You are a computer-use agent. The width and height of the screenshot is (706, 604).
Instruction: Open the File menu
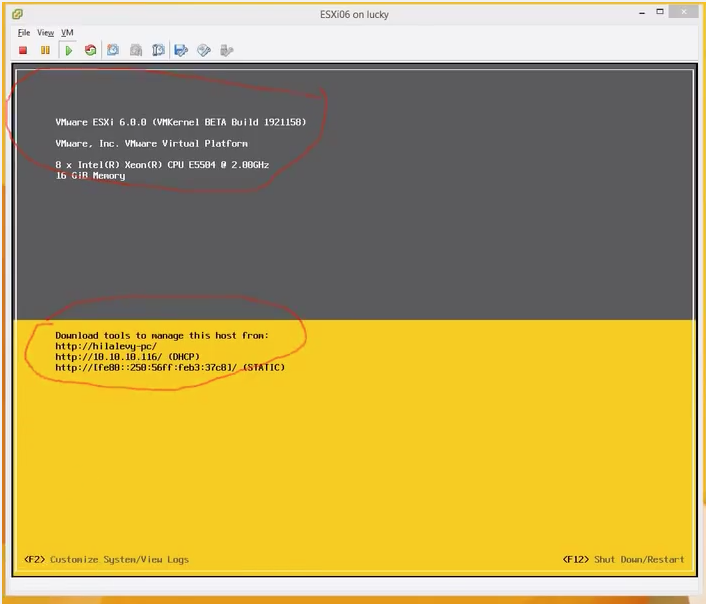point(24,32)
